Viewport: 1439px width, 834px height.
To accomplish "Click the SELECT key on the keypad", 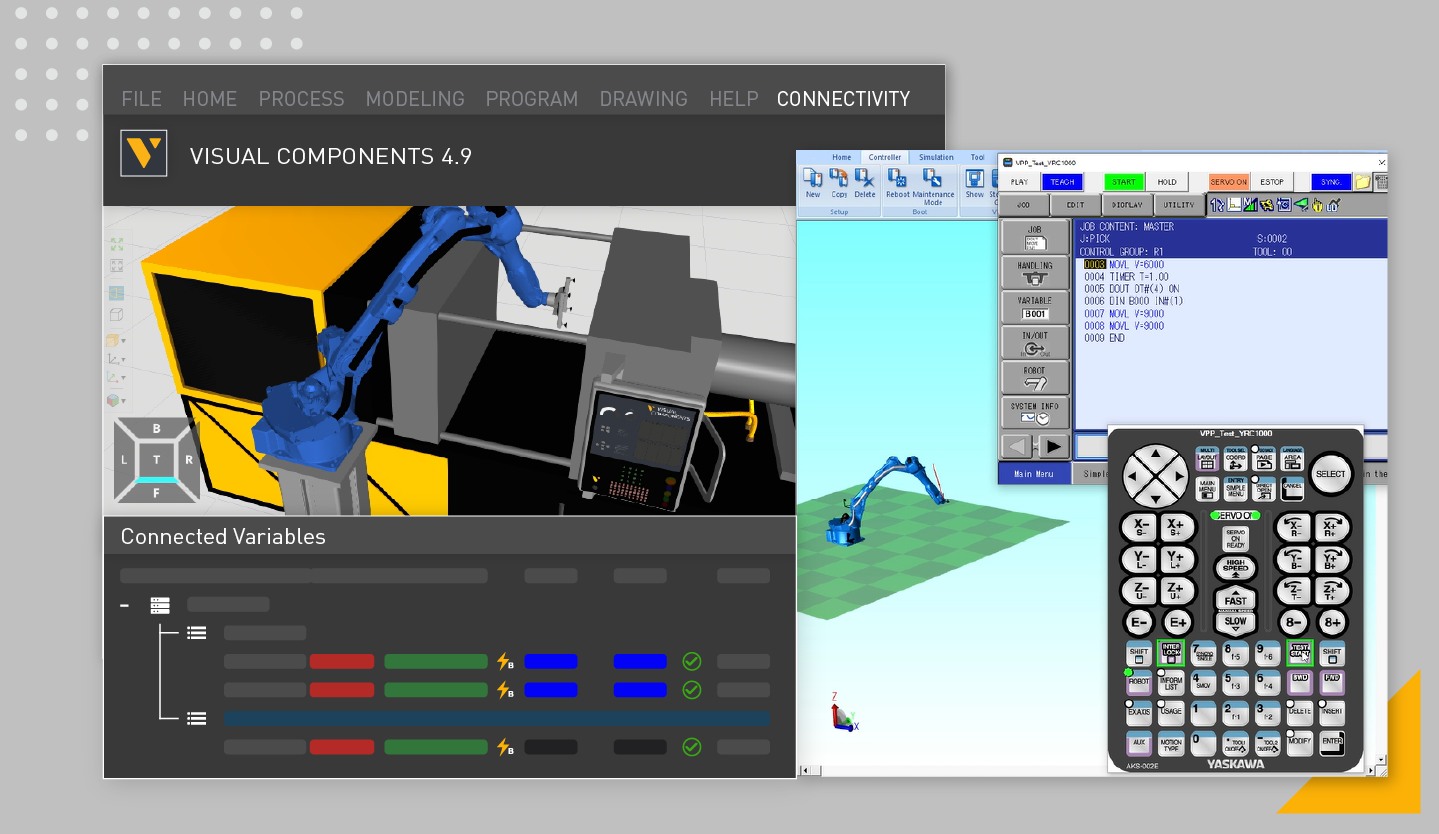I will click(x=1330, y=474).
